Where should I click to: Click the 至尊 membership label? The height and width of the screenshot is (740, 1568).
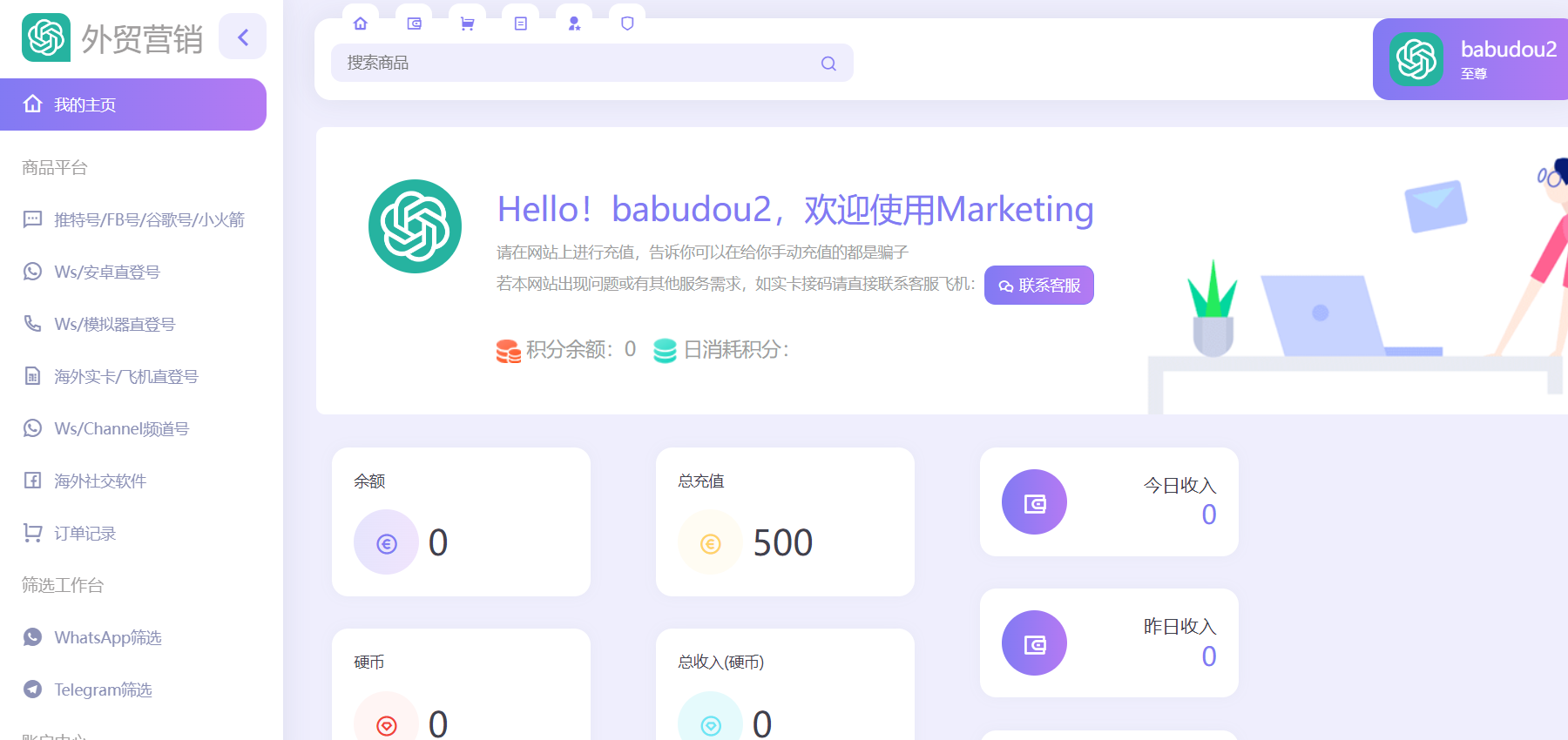1474,74
